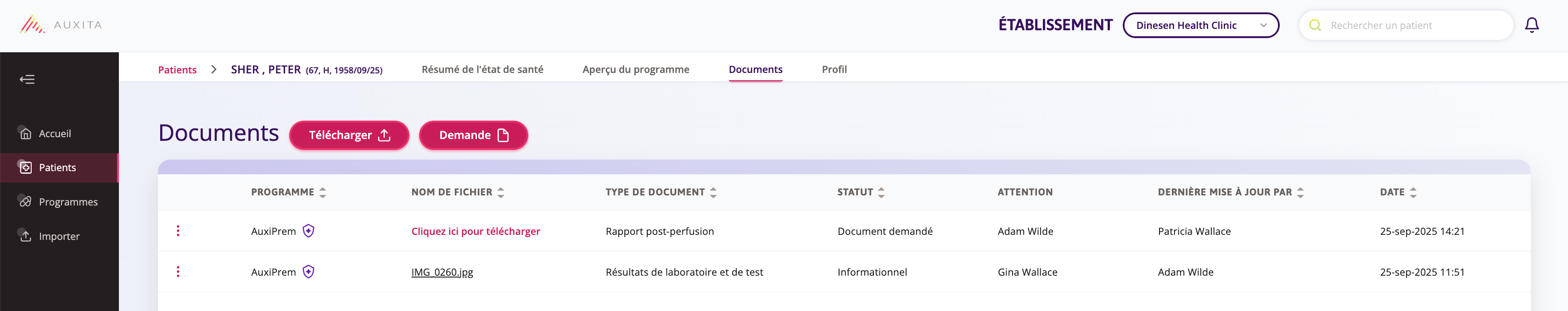Click the Demande button
The width and height of the screenshot is (1568, 311).
click(x=473, y=135)
